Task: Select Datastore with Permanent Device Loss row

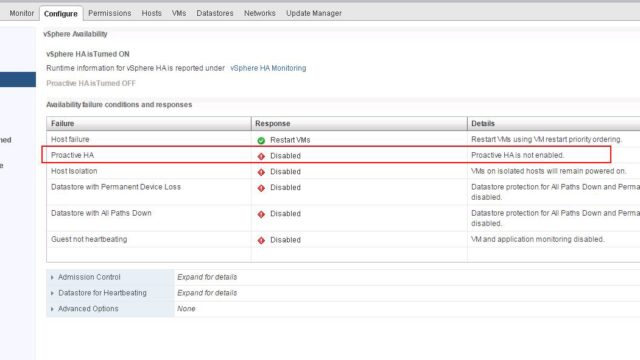Action: click(343, 192)
